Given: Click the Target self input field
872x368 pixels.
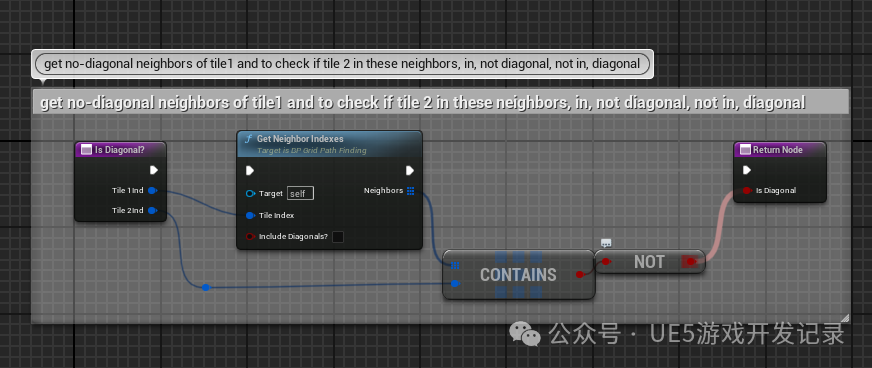Looking at the screenshot, I should point(300,193).
